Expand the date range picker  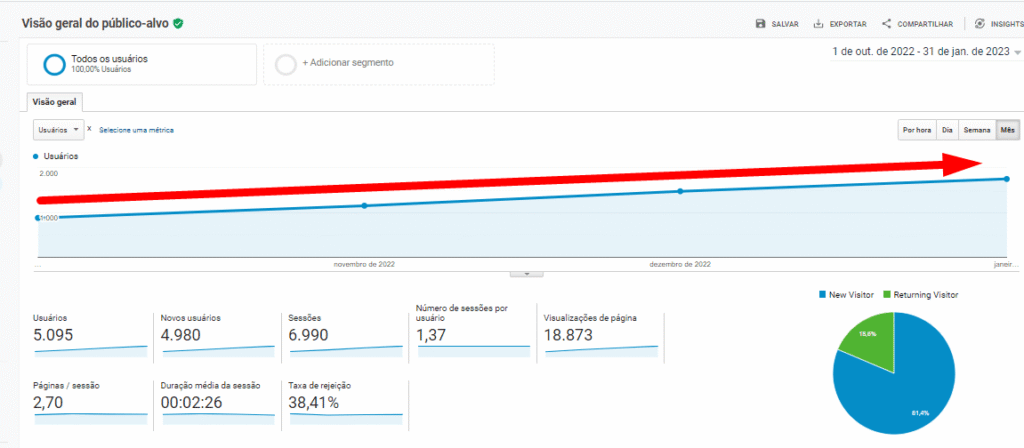coord(1017,52)
